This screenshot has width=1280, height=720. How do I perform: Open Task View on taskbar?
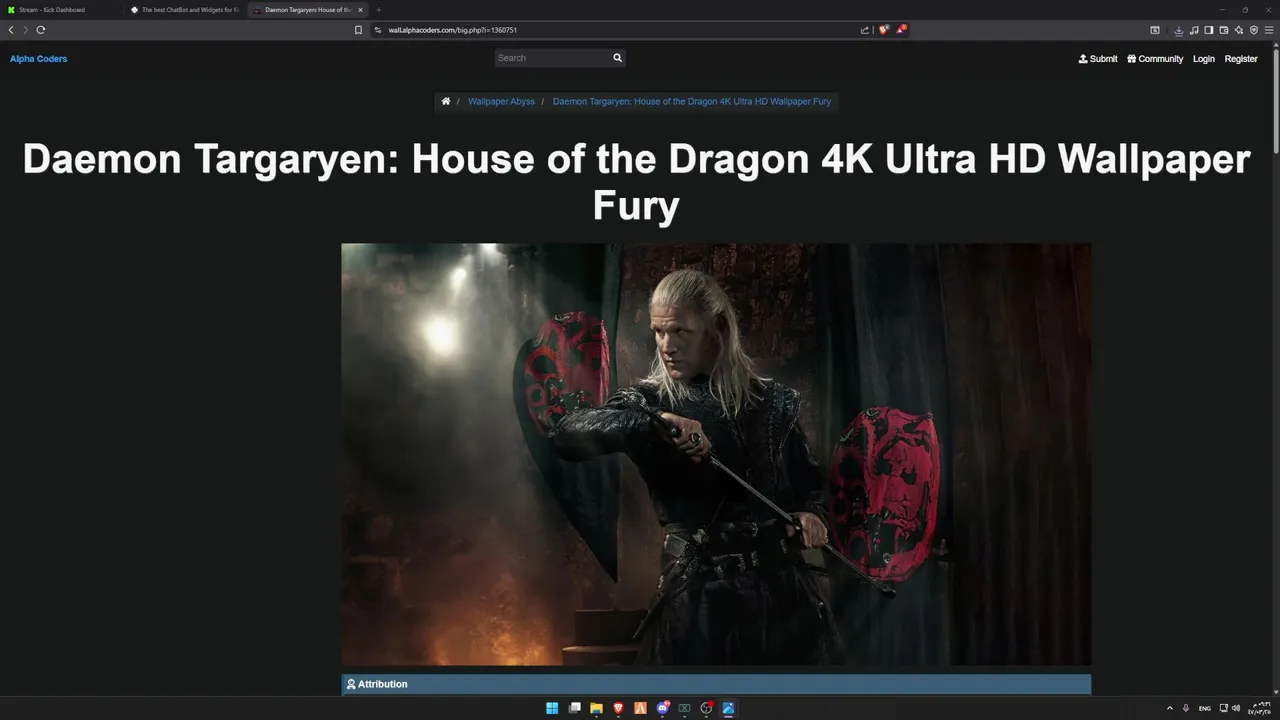click(575, 708)
